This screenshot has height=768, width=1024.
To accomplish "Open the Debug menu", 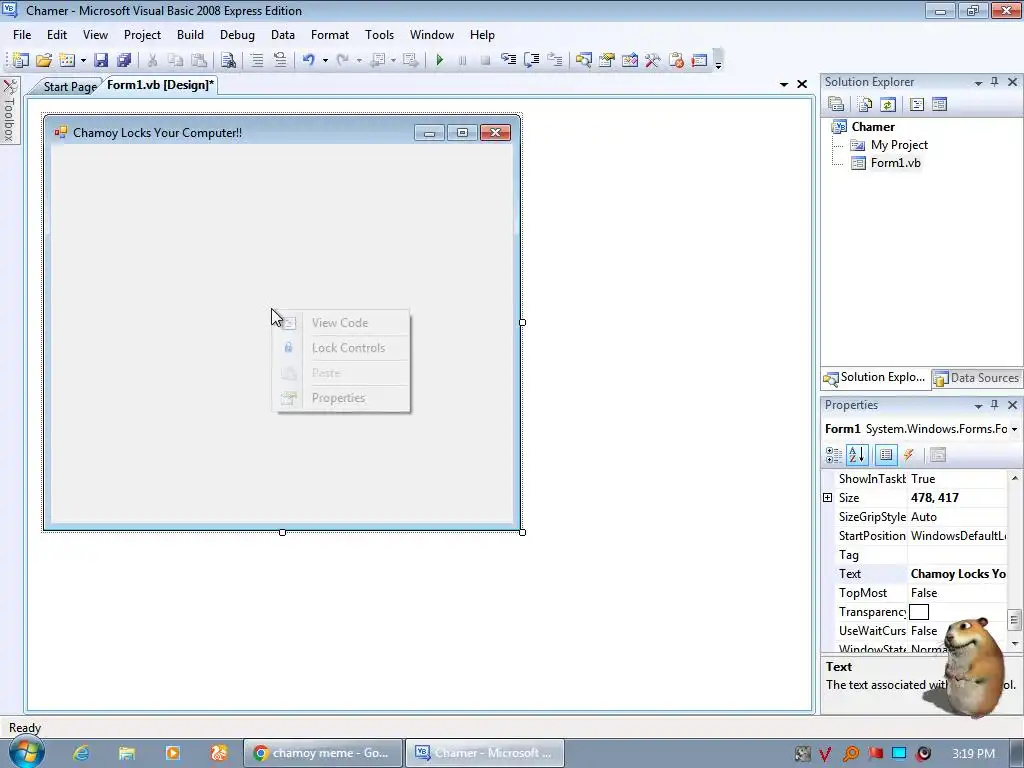I will coord(237,35).
